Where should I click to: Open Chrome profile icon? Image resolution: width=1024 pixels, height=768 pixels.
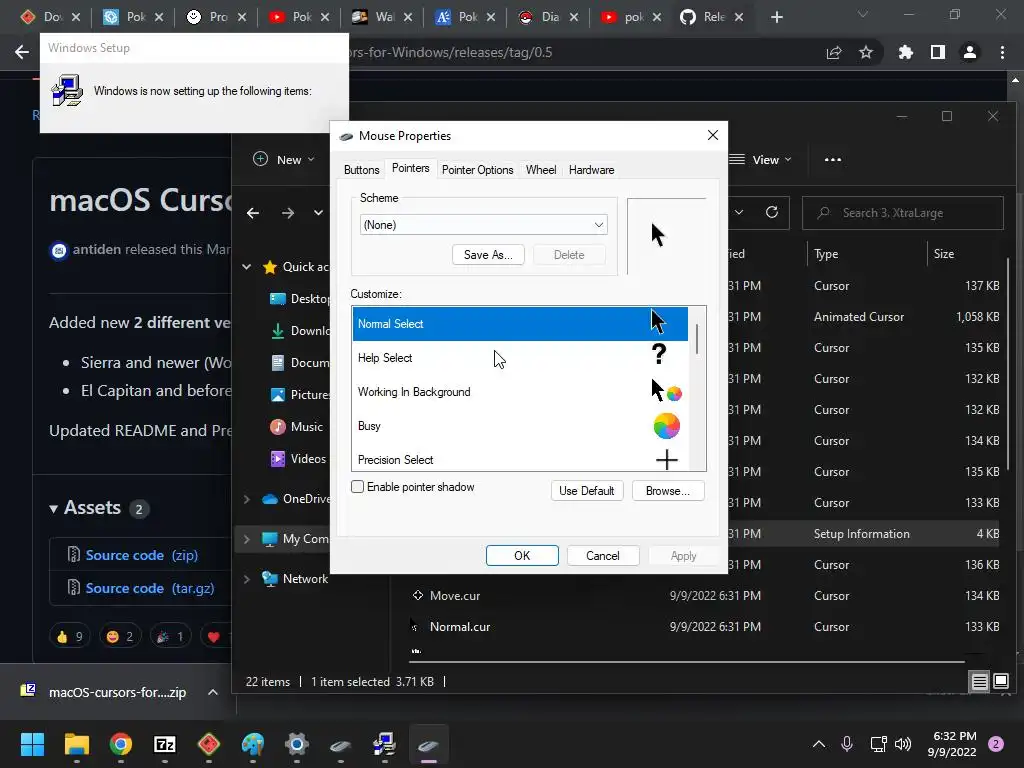pos(970,52)
